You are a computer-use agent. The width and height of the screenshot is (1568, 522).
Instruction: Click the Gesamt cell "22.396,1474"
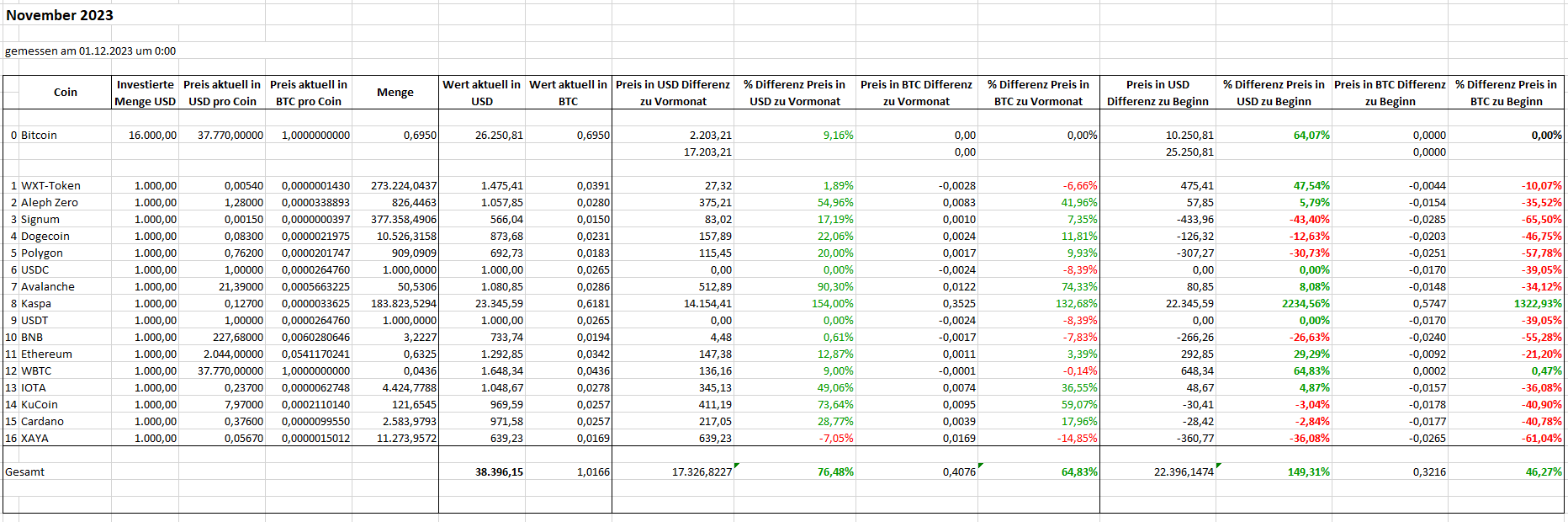1184,471
